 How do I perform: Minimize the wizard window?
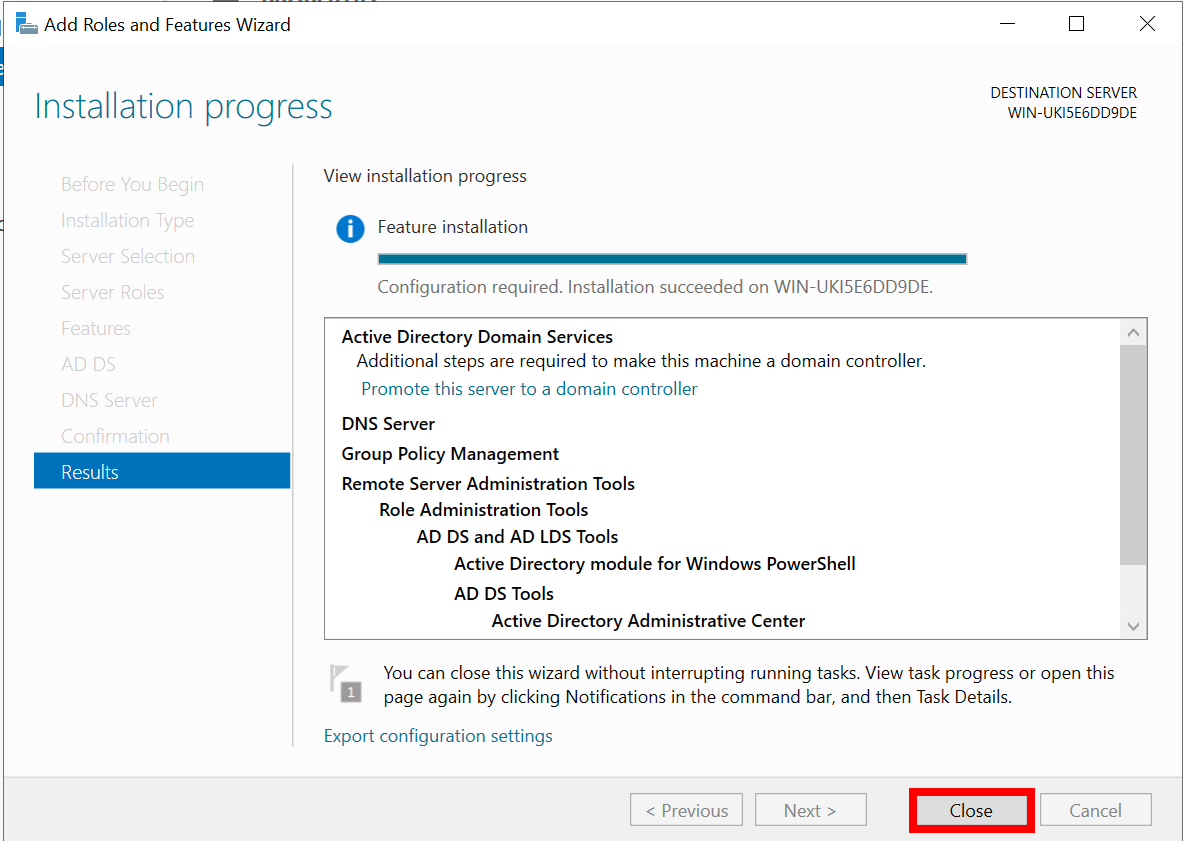[x=1007, y=24]
